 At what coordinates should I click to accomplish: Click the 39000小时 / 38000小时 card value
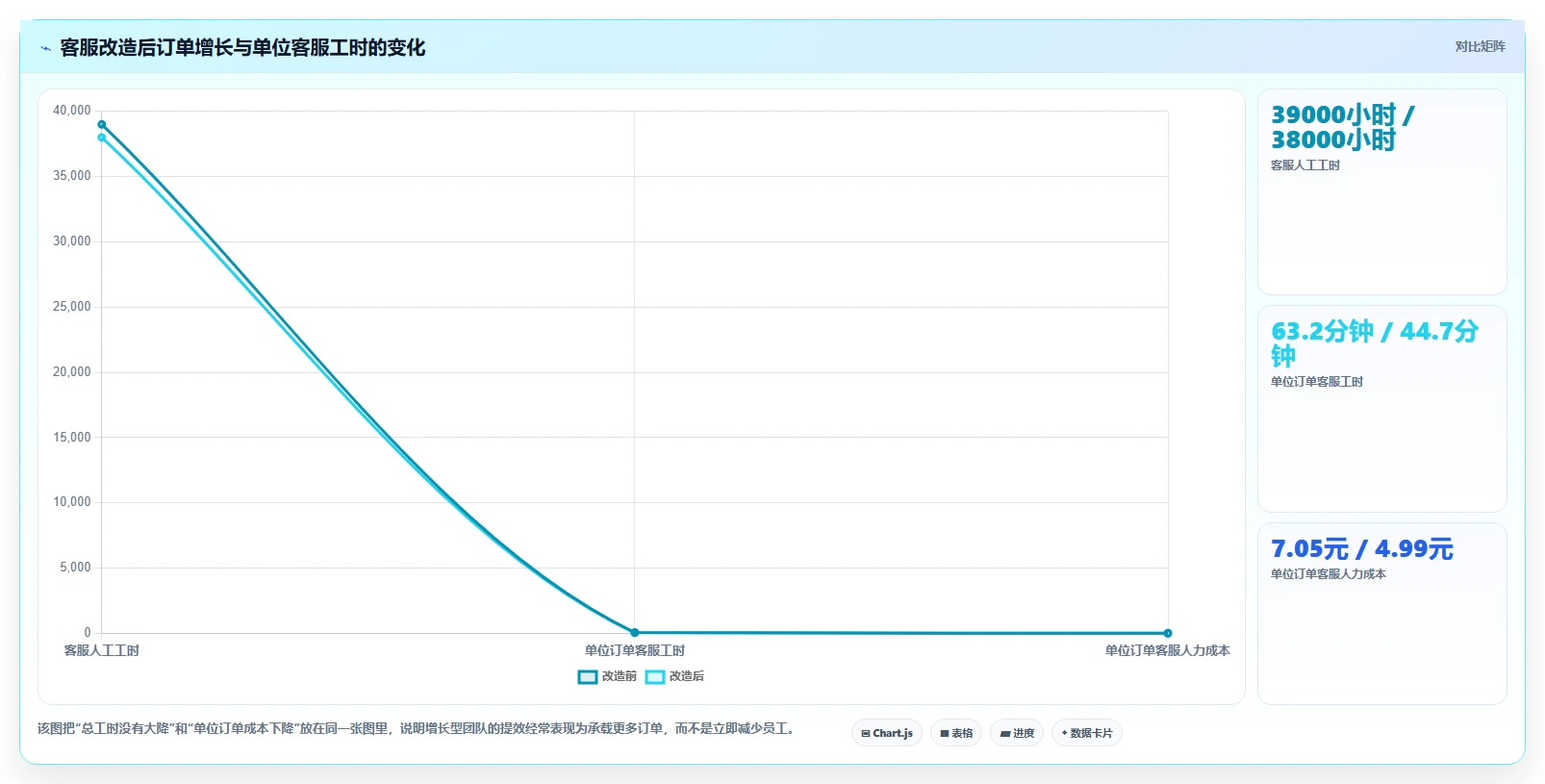click(1343, 127)
